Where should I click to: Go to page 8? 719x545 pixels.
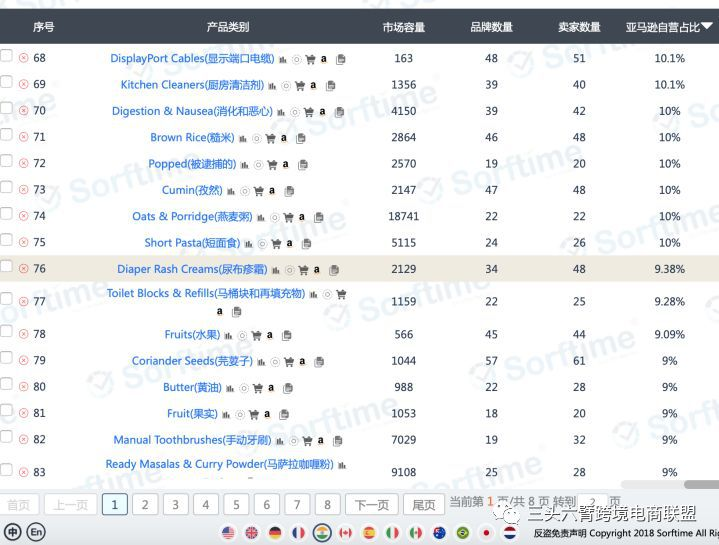327,505
